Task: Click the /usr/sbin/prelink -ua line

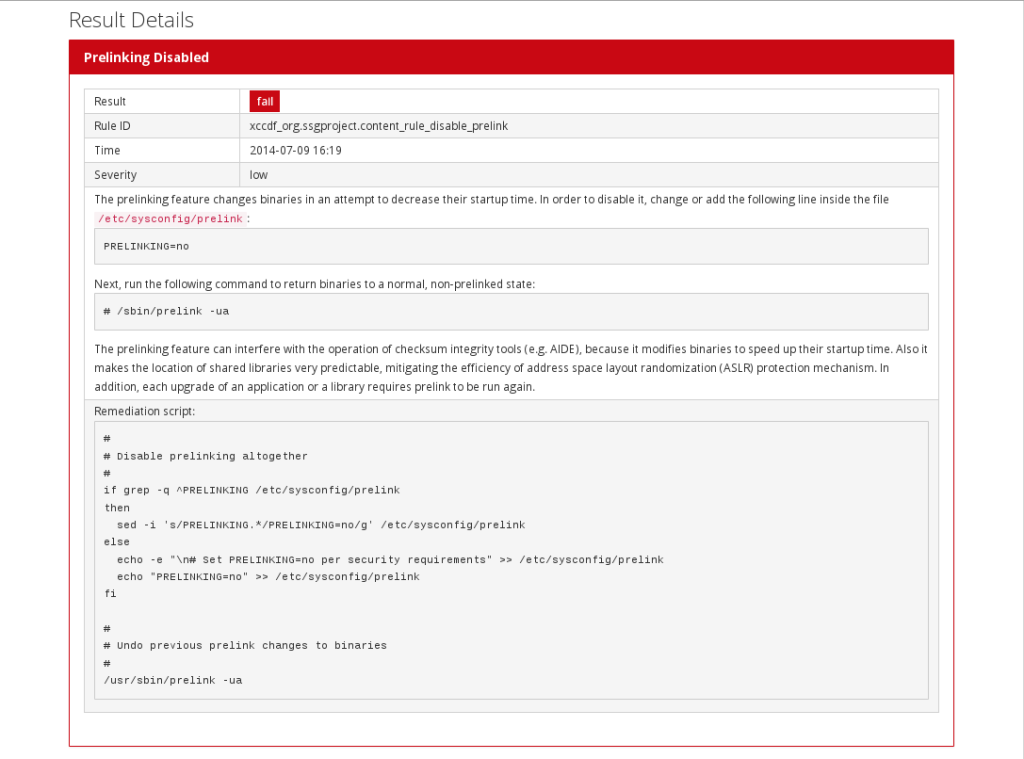Action: (x=172, y=680)
